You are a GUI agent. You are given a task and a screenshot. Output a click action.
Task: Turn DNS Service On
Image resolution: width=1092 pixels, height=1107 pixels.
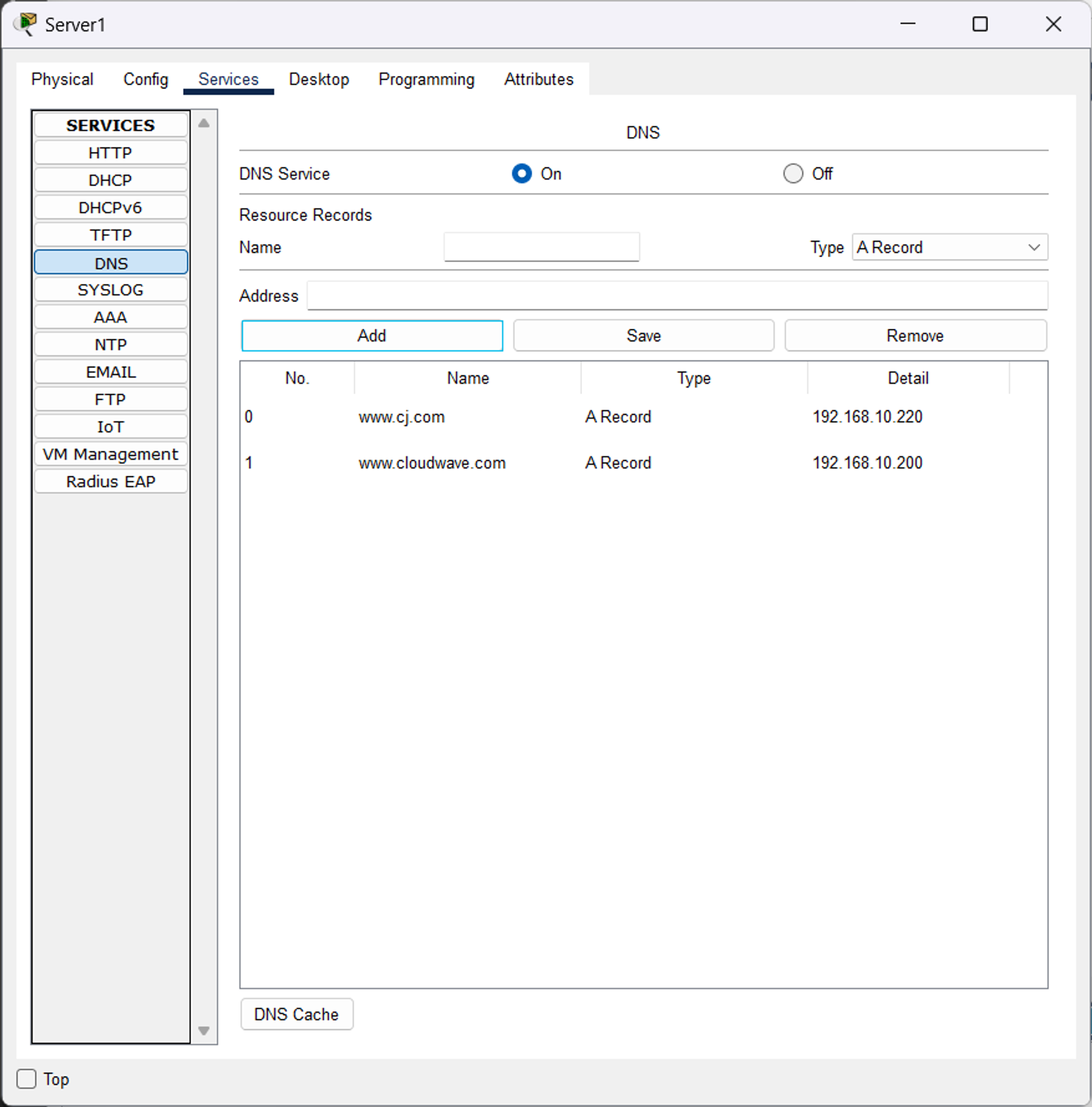coord(521,174)
